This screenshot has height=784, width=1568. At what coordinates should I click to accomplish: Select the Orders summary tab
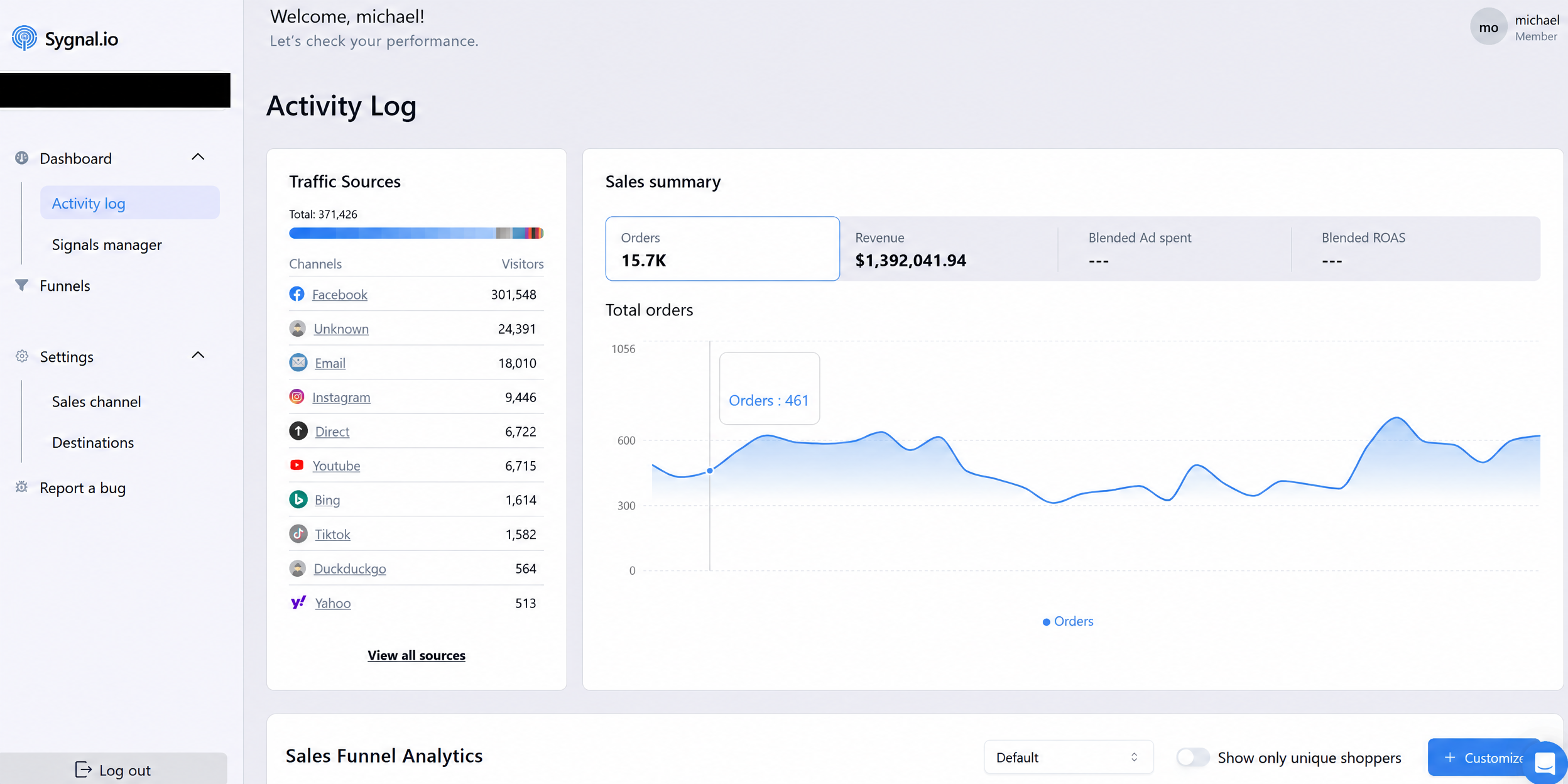(722, 249)
